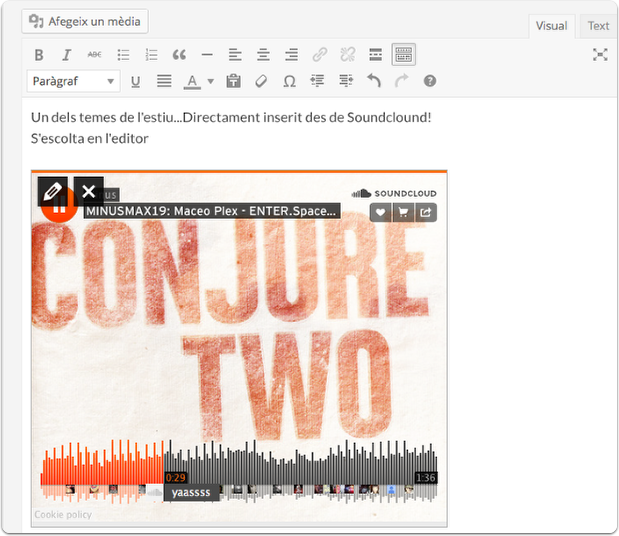Click the yaassss comment bubble
619x536 pixels.
(191, 493)
